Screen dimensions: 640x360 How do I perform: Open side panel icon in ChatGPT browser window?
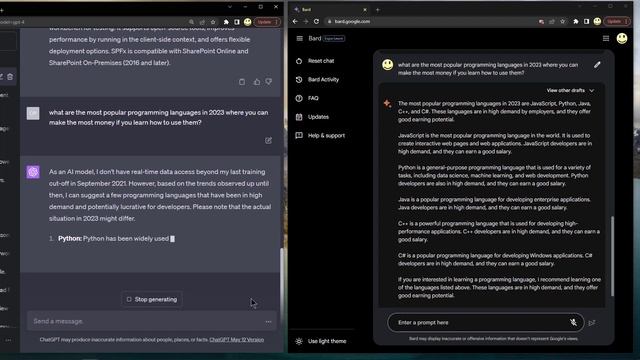click(237, 22)
